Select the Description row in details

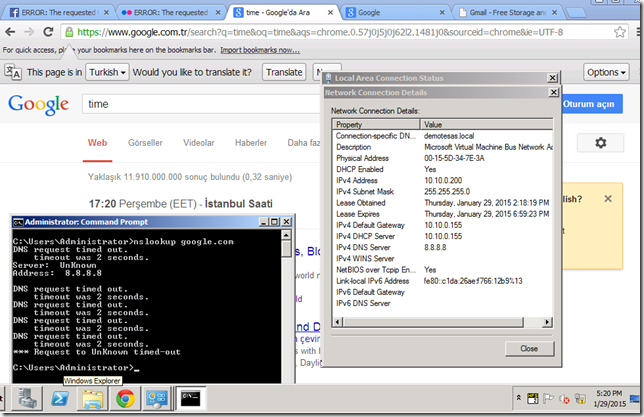pos(443,147)
